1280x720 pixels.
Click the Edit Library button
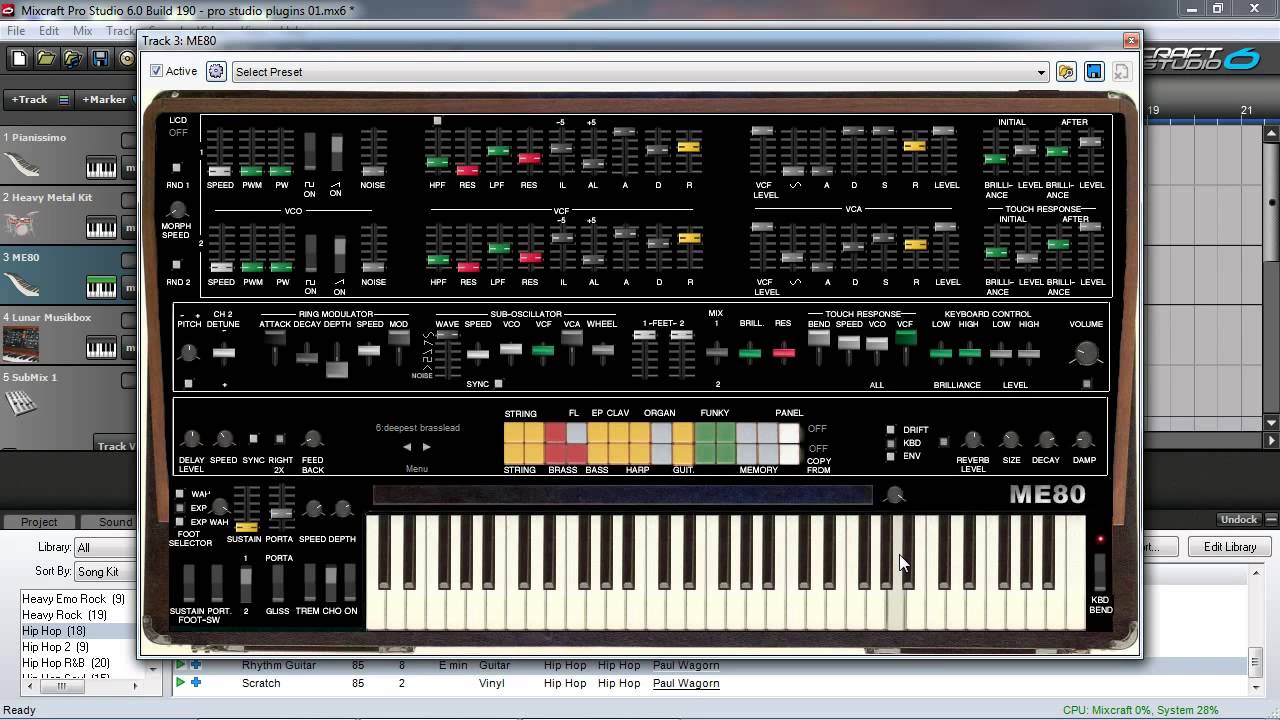(x=1229, y=547)
